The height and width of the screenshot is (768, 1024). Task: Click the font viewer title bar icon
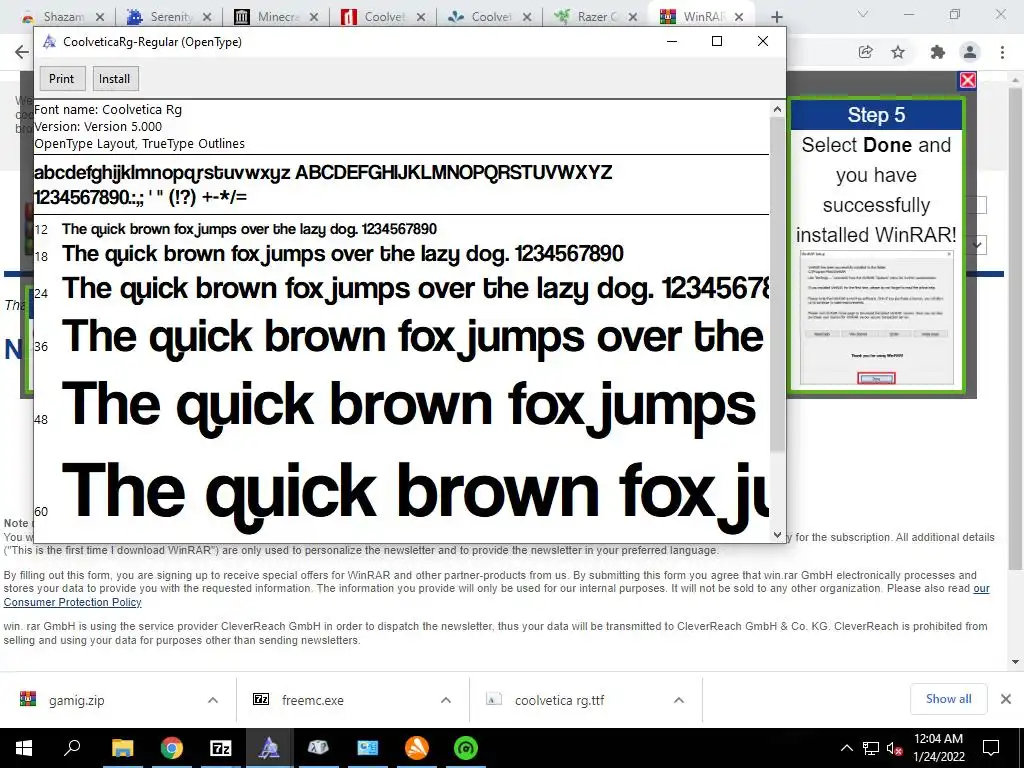pos(49,42)
